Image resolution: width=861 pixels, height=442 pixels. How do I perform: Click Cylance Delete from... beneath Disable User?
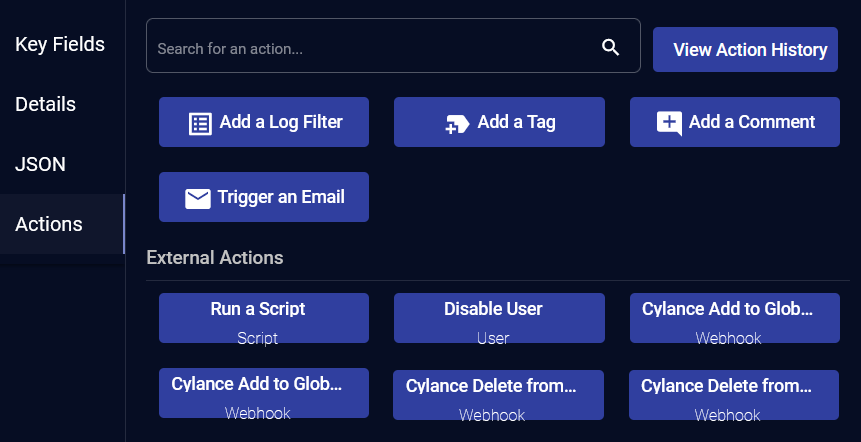pyautogui.click(x=498, y=395)
